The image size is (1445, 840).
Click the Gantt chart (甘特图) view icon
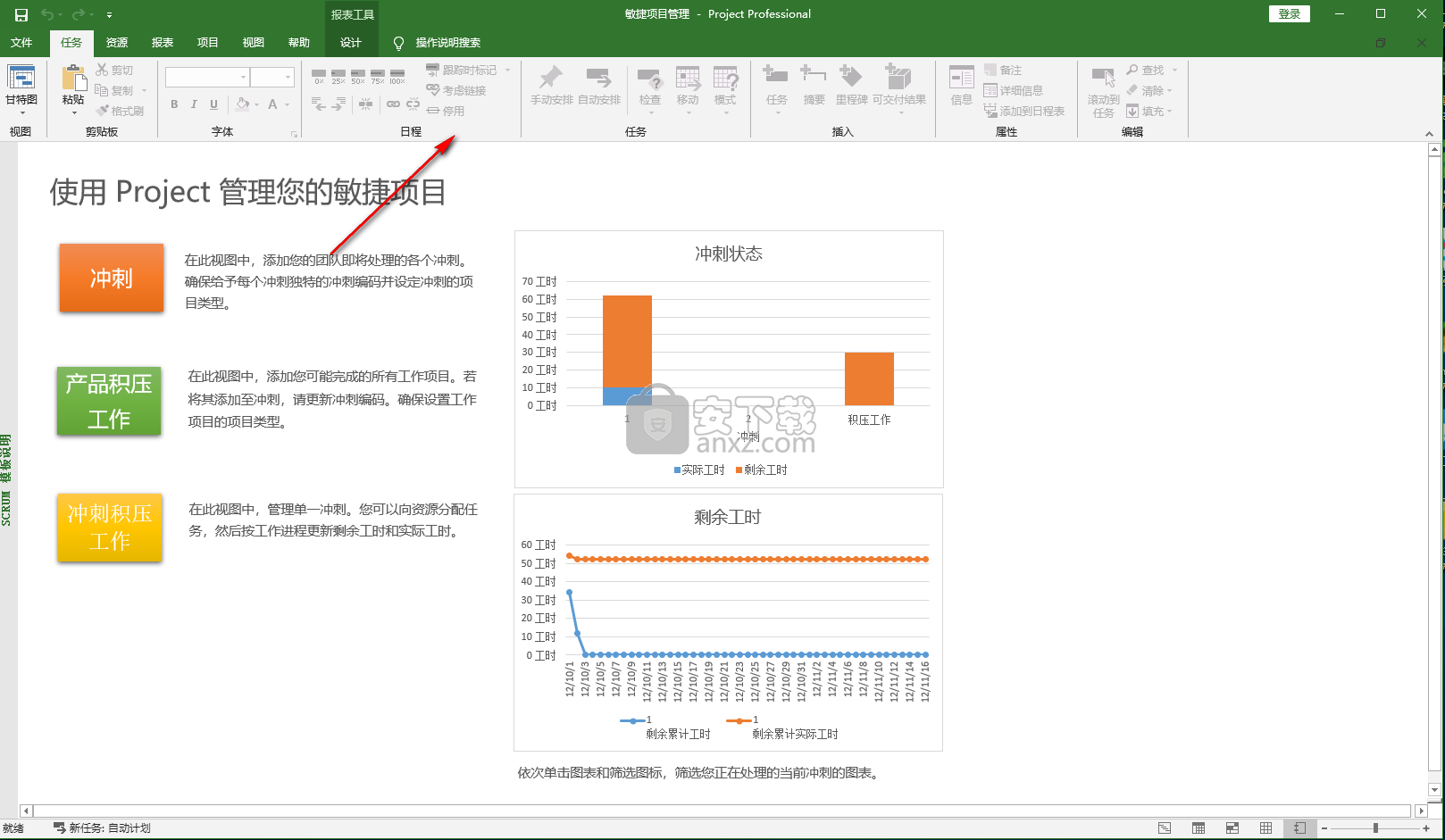pos(21,78)
